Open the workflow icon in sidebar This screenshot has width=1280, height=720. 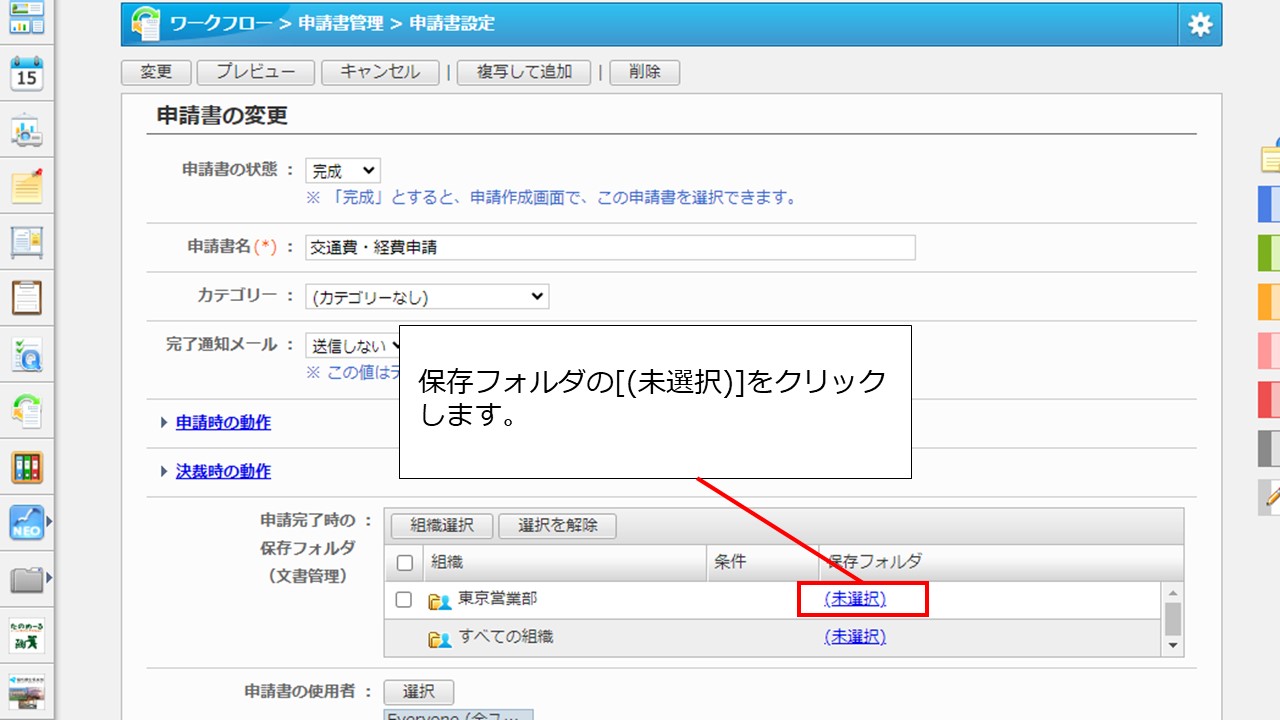coord(27,410)
